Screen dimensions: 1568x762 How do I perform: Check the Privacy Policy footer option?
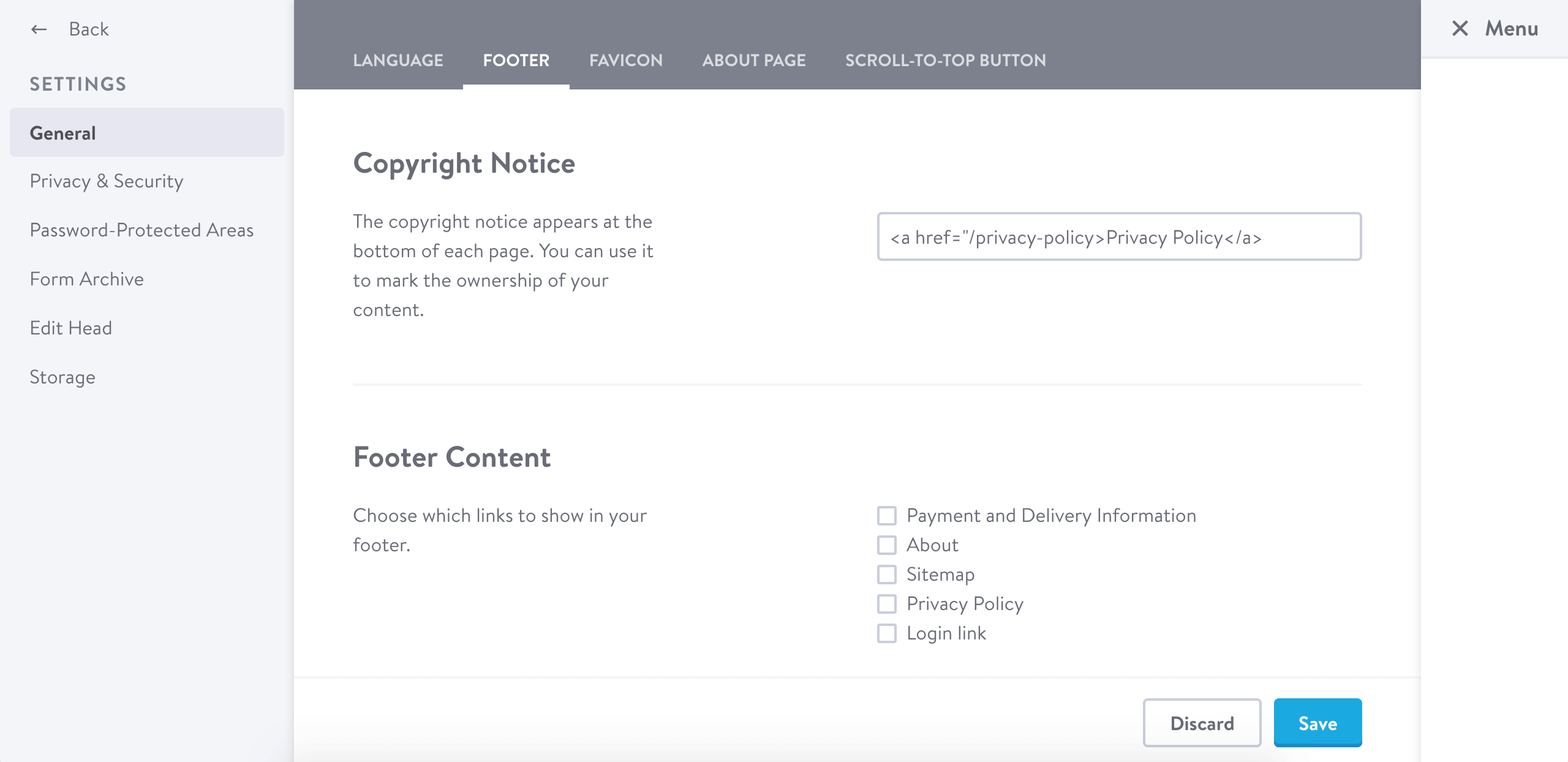tap(886, 603)
